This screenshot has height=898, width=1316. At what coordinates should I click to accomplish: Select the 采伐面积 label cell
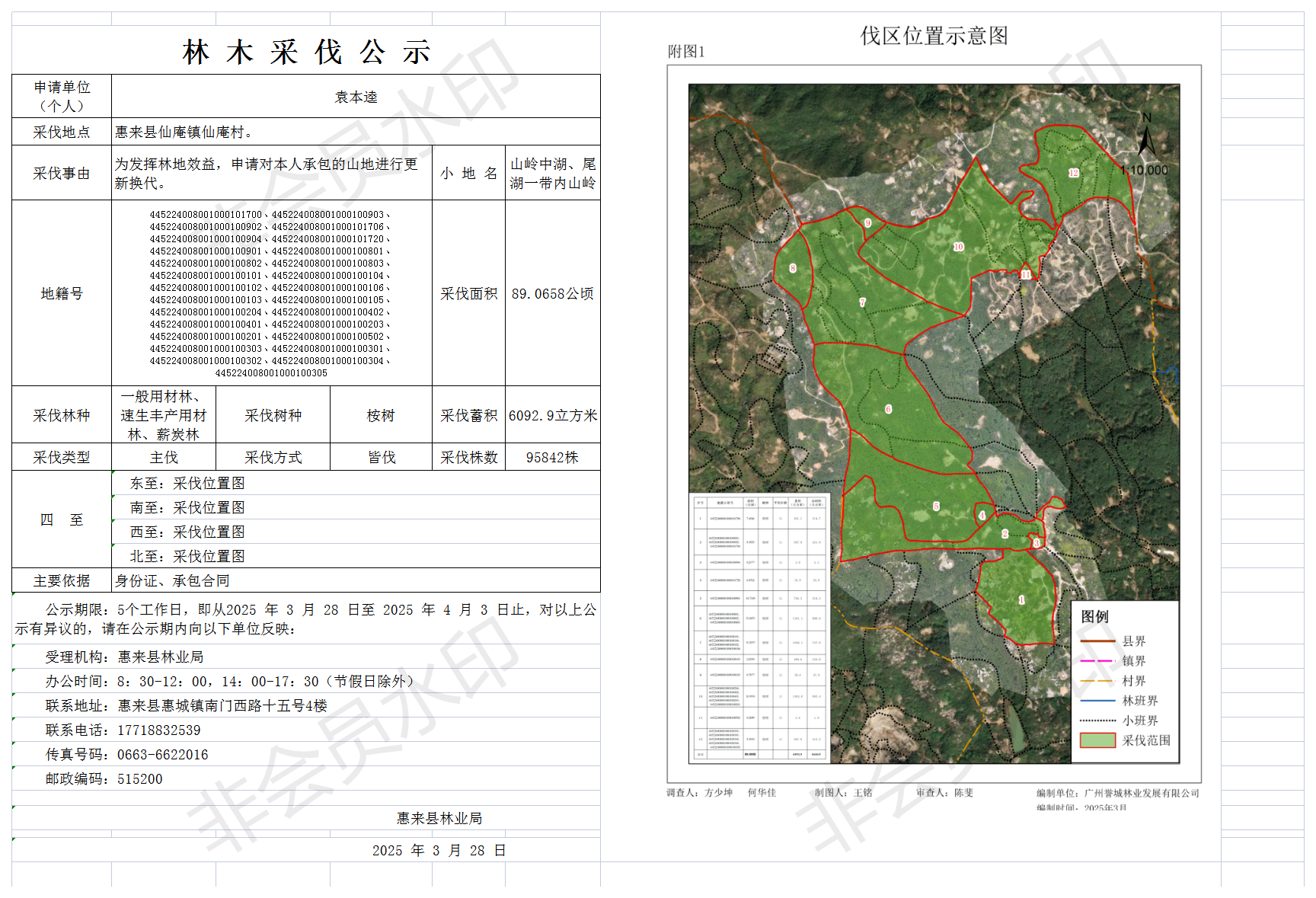pos(468,293)
